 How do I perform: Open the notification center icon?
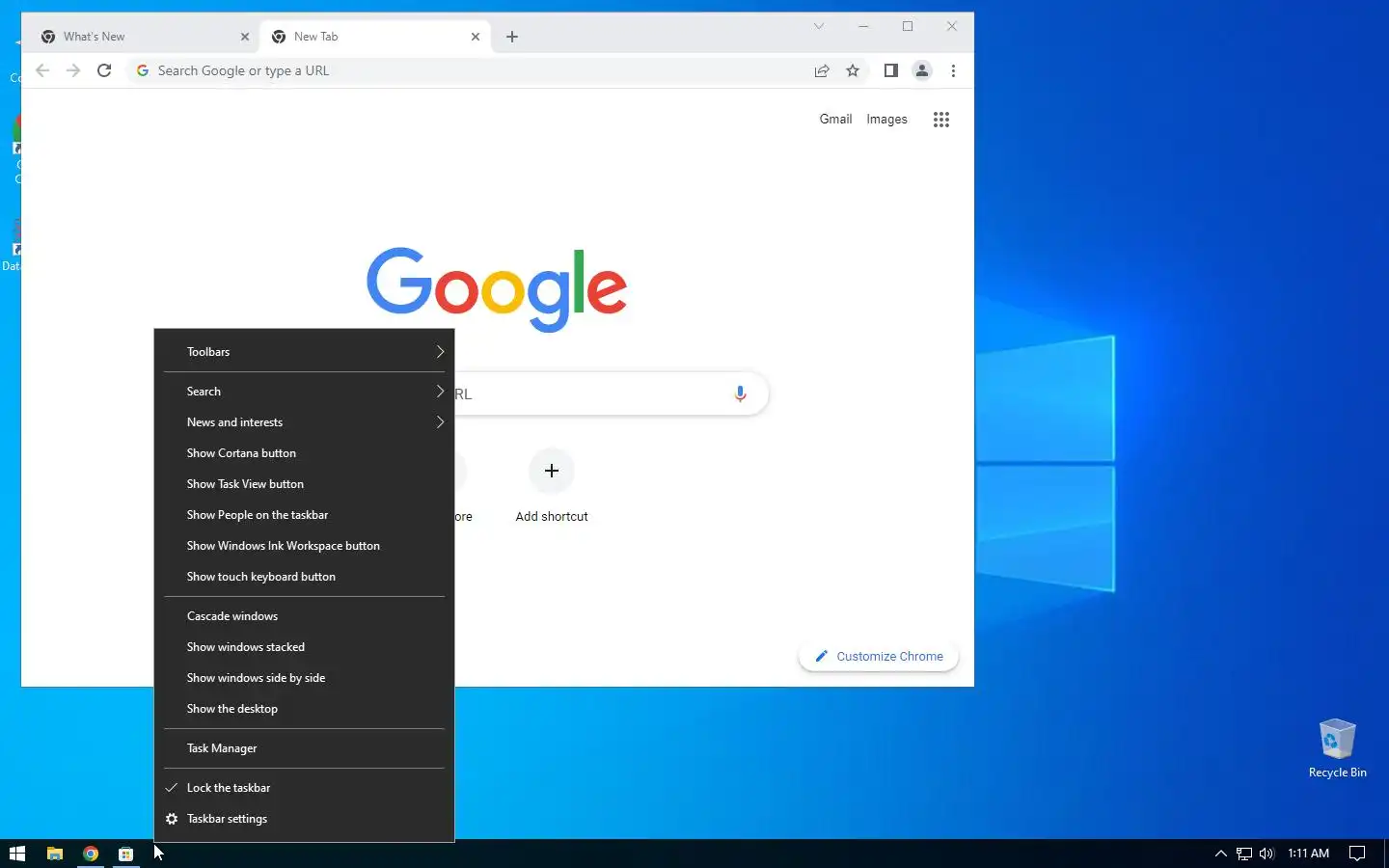click(1357, 854)
